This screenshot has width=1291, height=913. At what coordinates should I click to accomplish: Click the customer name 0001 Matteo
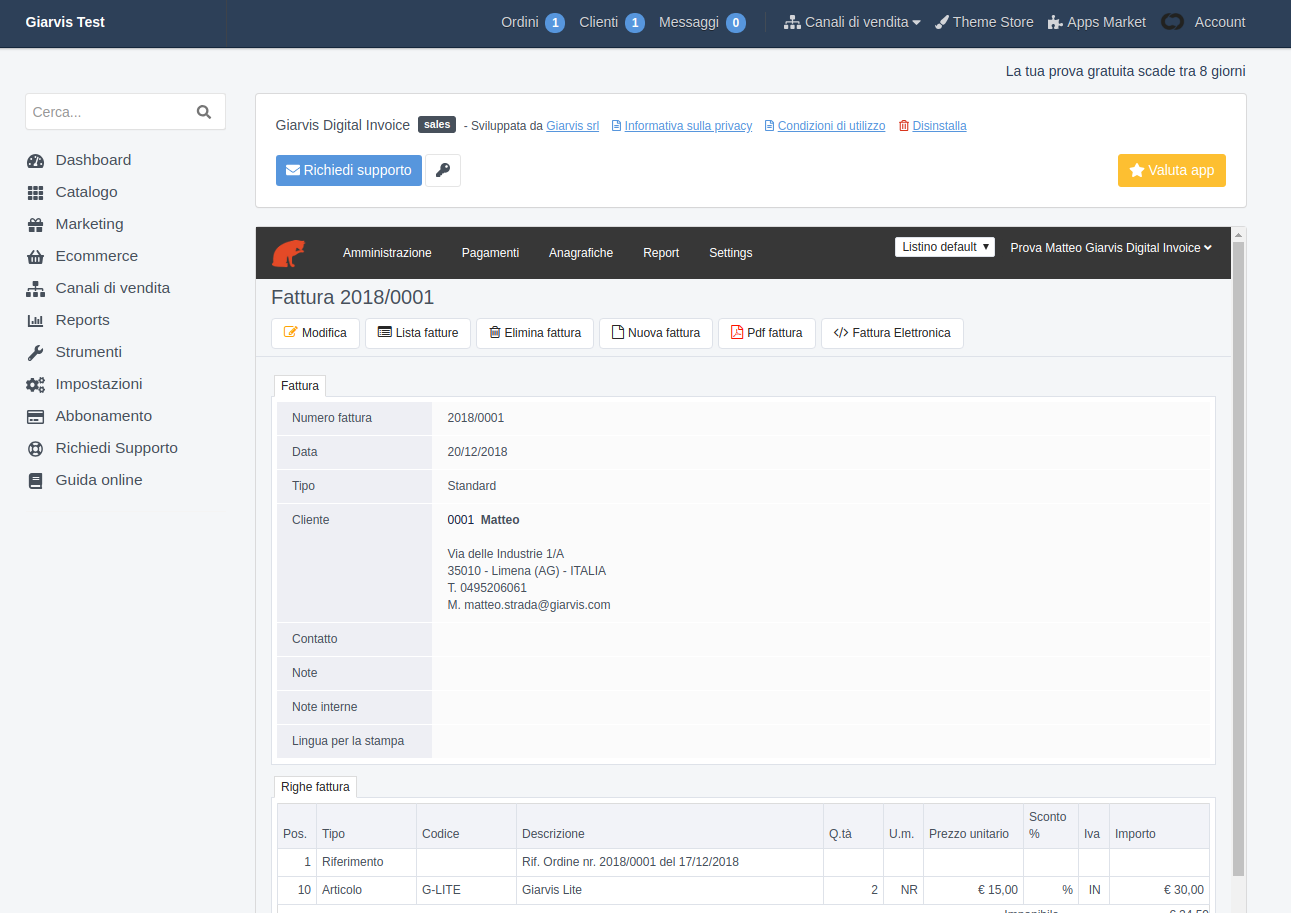pos(483,520)
